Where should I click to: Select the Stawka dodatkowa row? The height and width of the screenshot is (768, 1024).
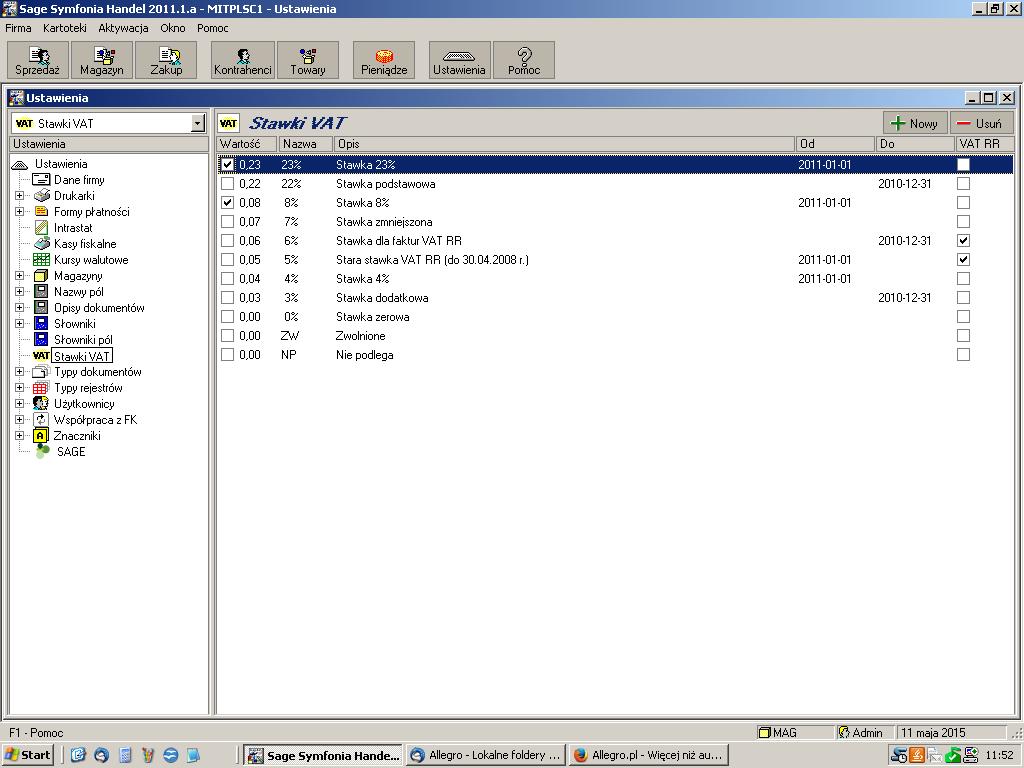[x=615, y=298]
